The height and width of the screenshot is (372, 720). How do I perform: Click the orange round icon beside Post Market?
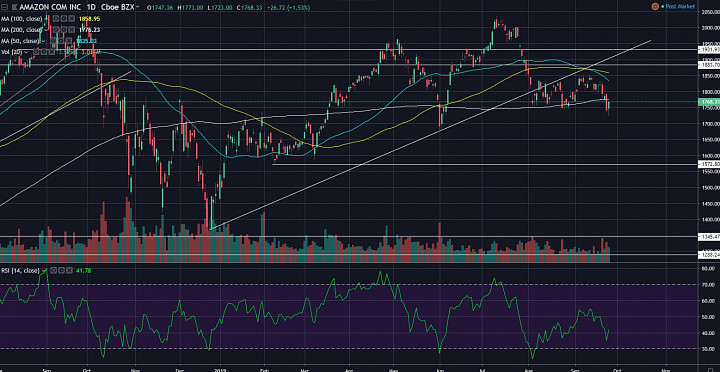[x=655, y=6]
